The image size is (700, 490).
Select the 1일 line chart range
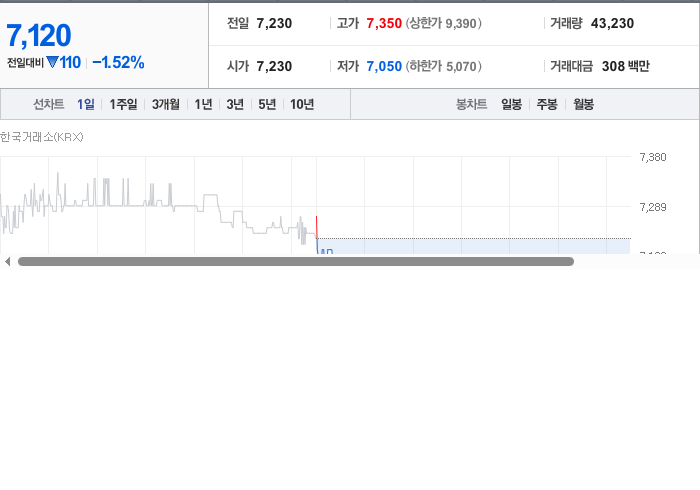pos(86,104)
